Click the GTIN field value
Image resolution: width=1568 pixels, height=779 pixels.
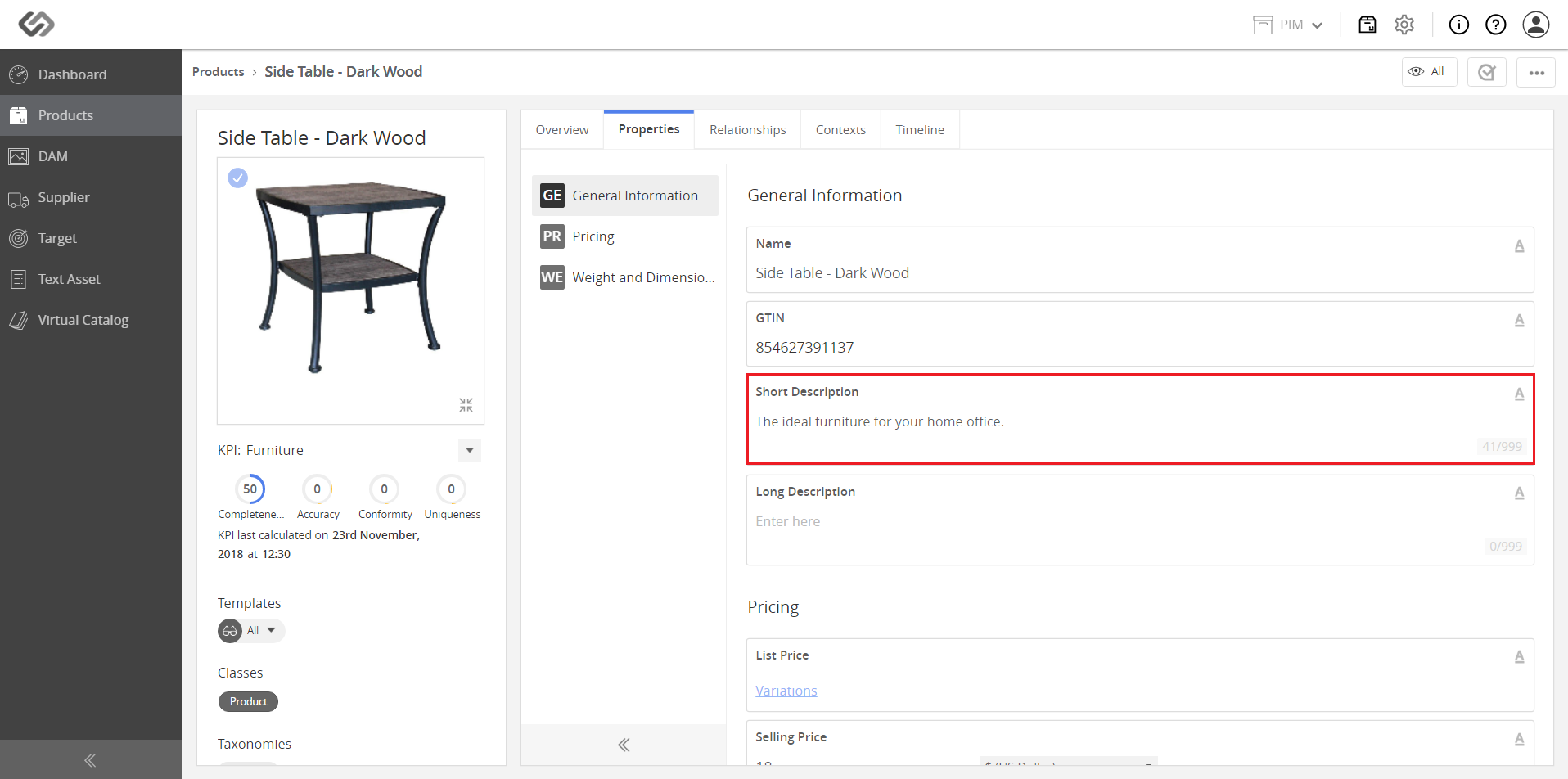(x=804, y=348)
